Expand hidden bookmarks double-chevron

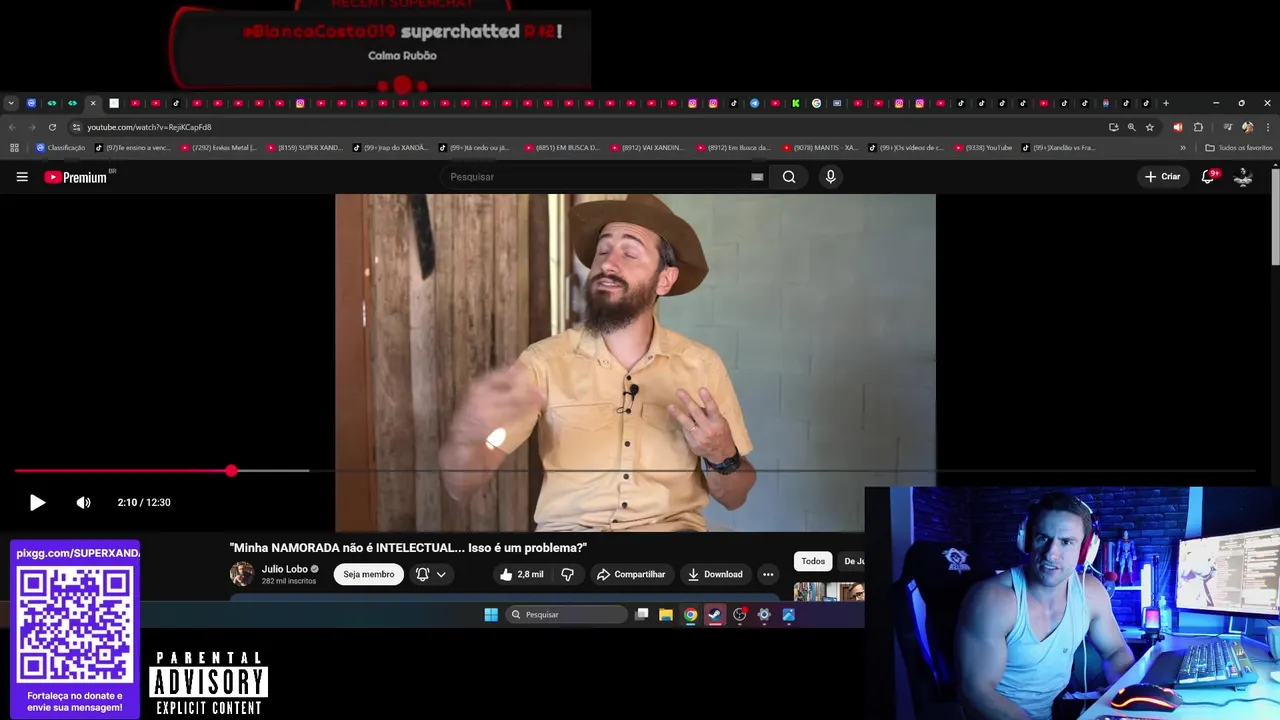point(1183,148)
